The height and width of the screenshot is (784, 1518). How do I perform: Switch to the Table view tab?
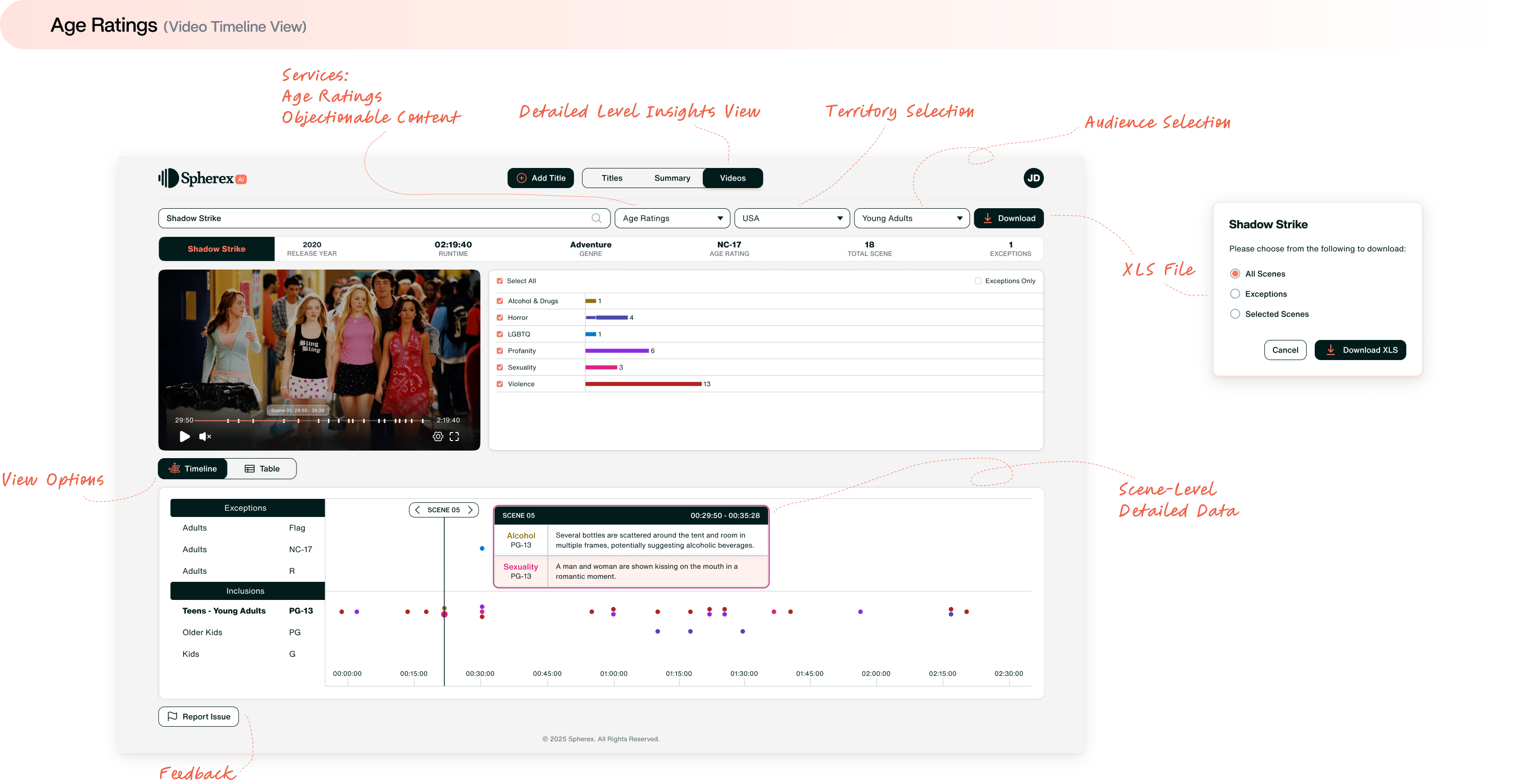[x=262, y=469]
